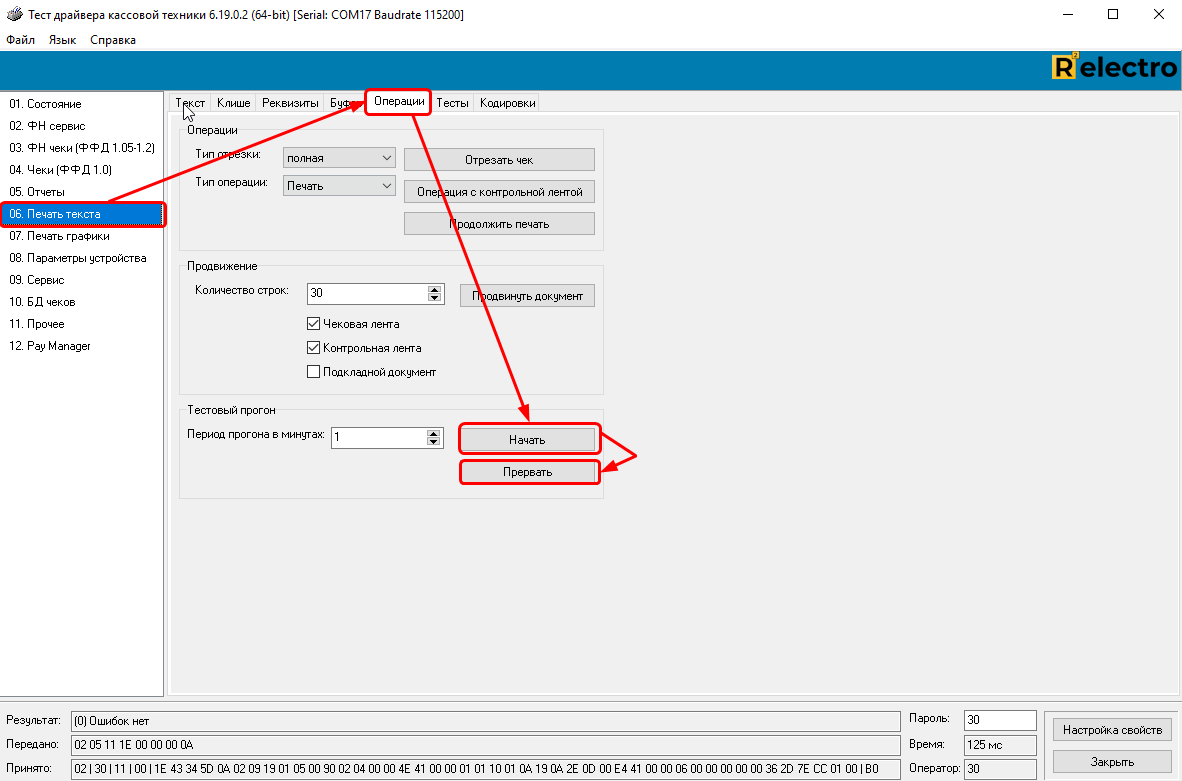Decrease test run period with down spinner

[x=434, y=442]
